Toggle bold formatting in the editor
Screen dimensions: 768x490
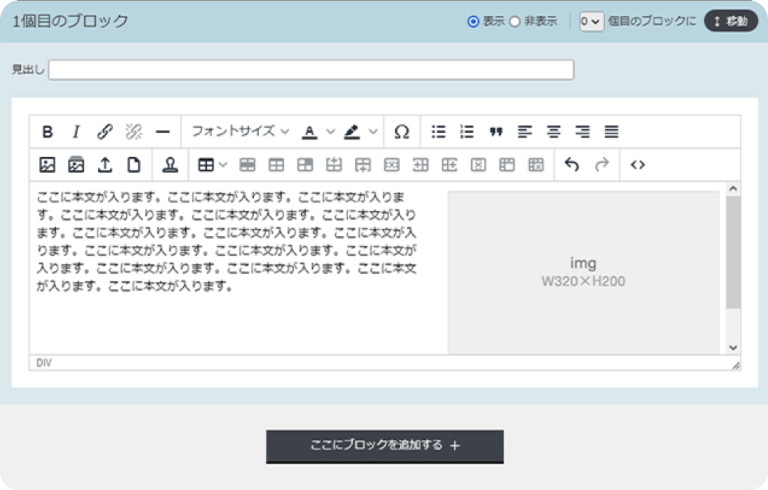[48, 131]
